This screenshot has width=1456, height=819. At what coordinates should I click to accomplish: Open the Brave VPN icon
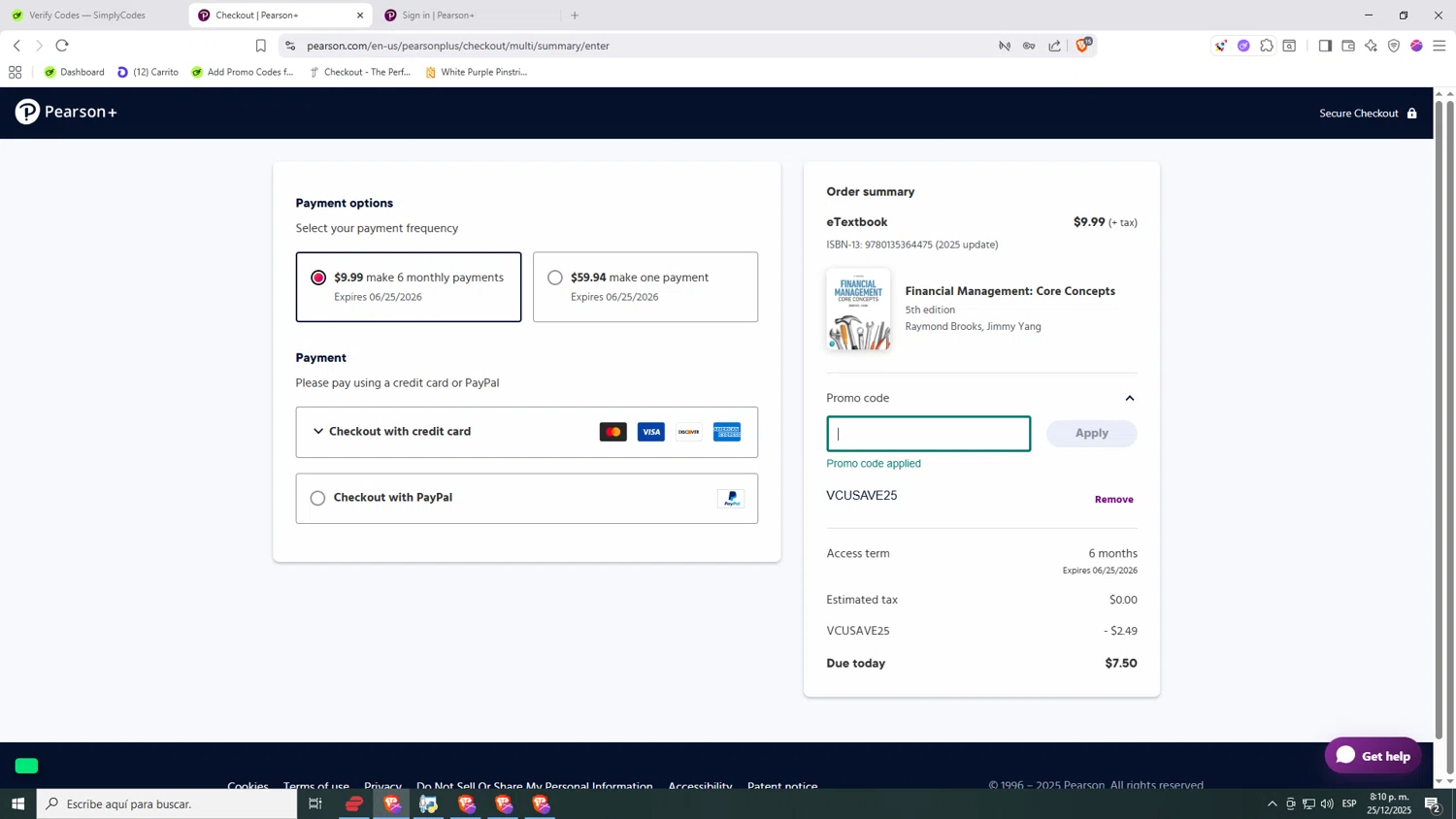click(1394, 46)
